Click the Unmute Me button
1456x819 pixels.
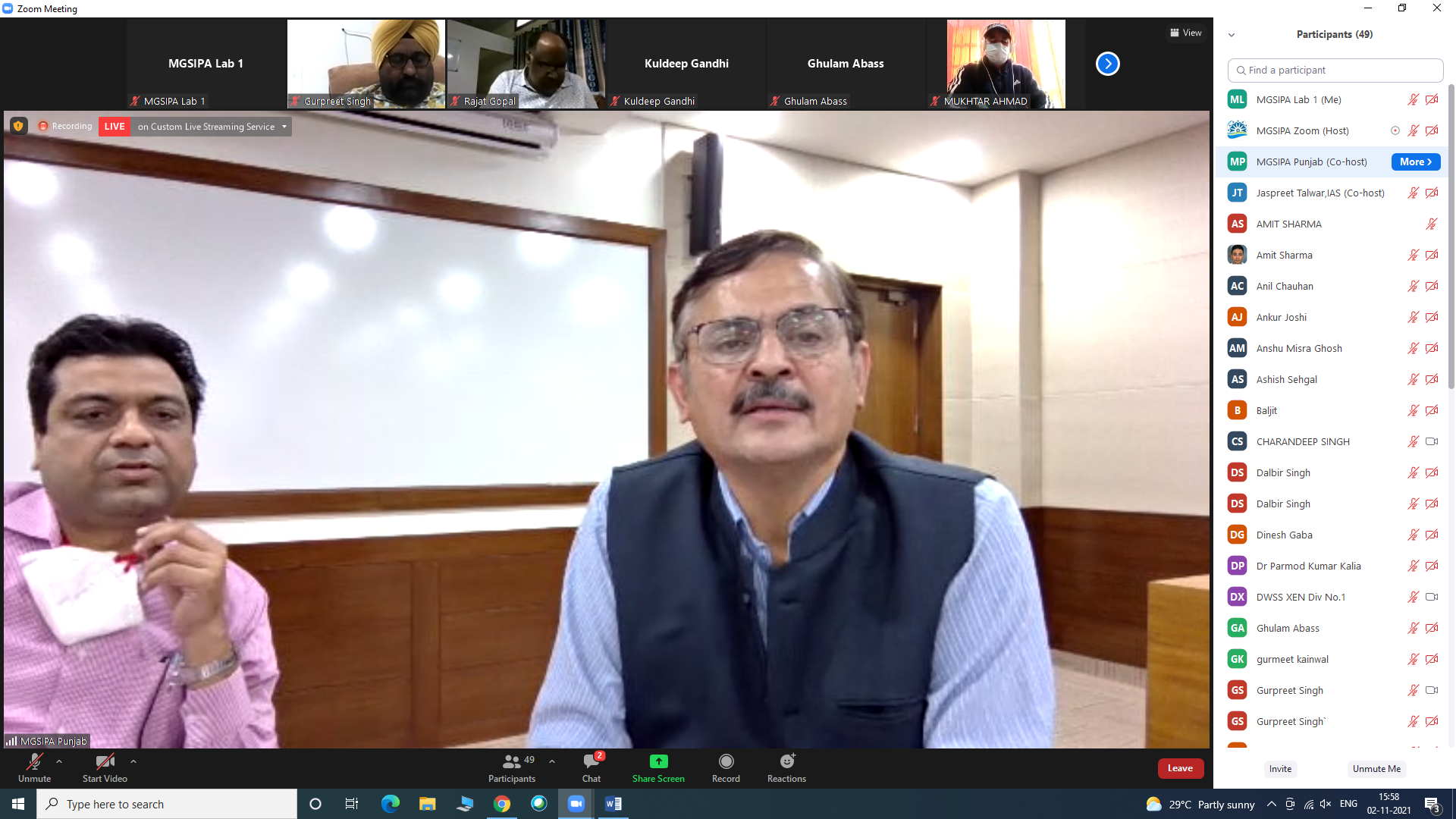pos(1376,768)
